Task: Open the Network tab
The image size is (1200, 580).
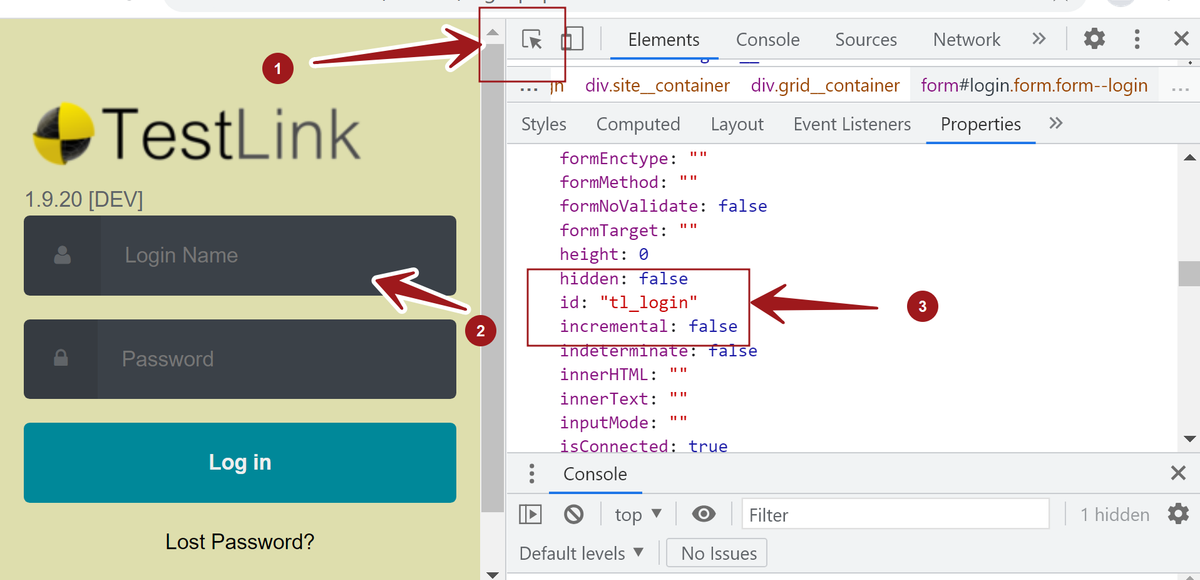Action: [967, 40]
